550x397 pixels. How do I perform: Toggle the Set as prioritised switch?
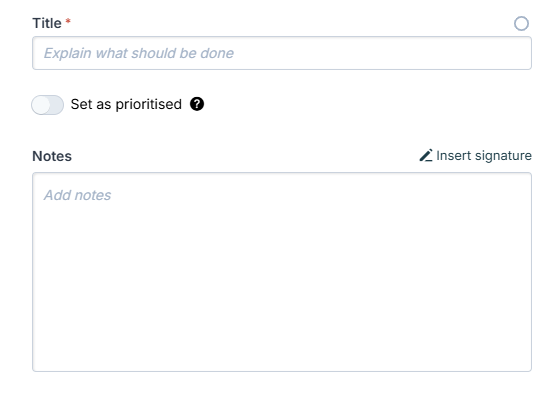pos(47,105)
